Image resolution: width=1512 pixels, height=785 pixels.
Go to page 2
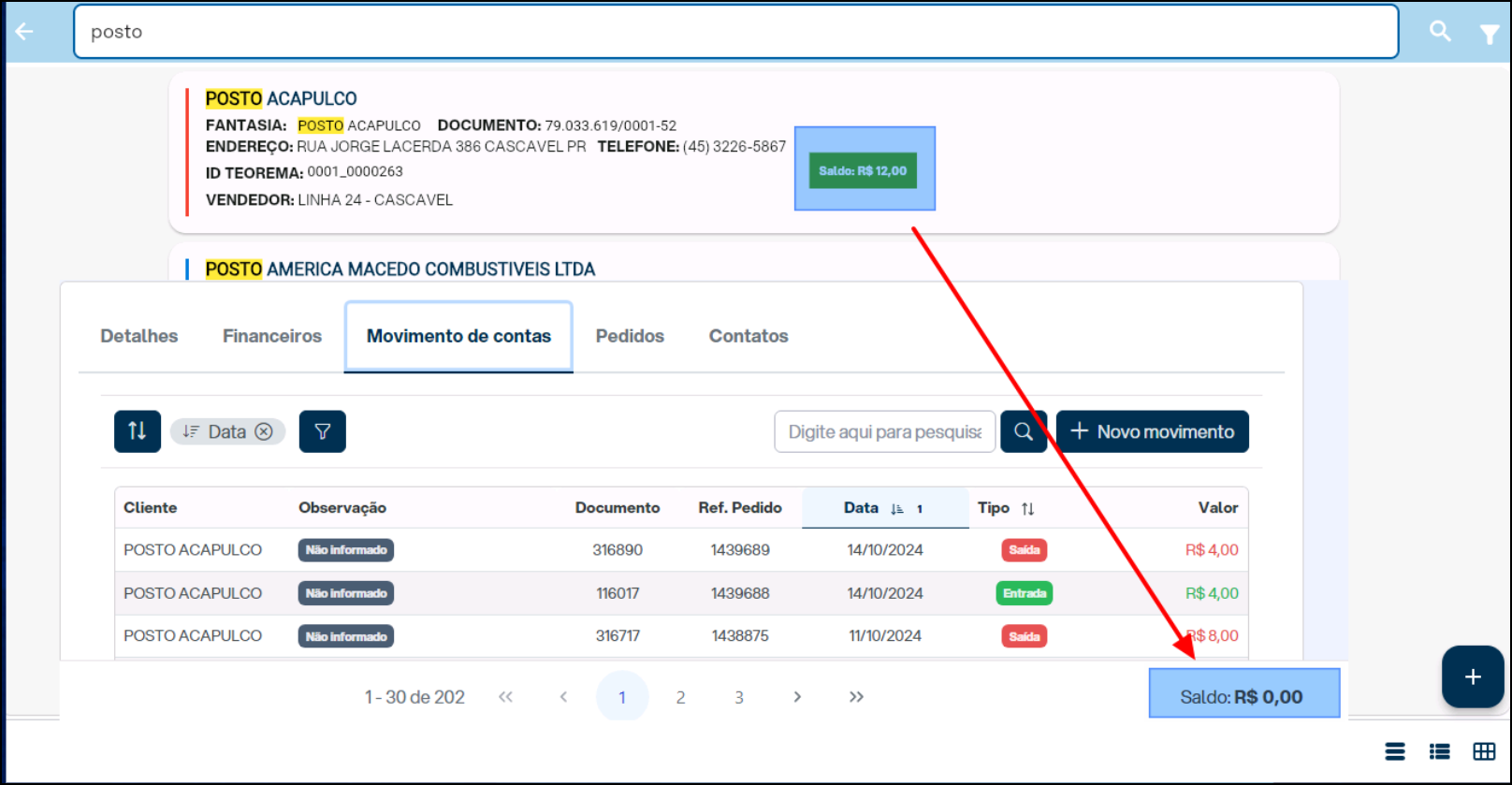(x=680, y=697)
